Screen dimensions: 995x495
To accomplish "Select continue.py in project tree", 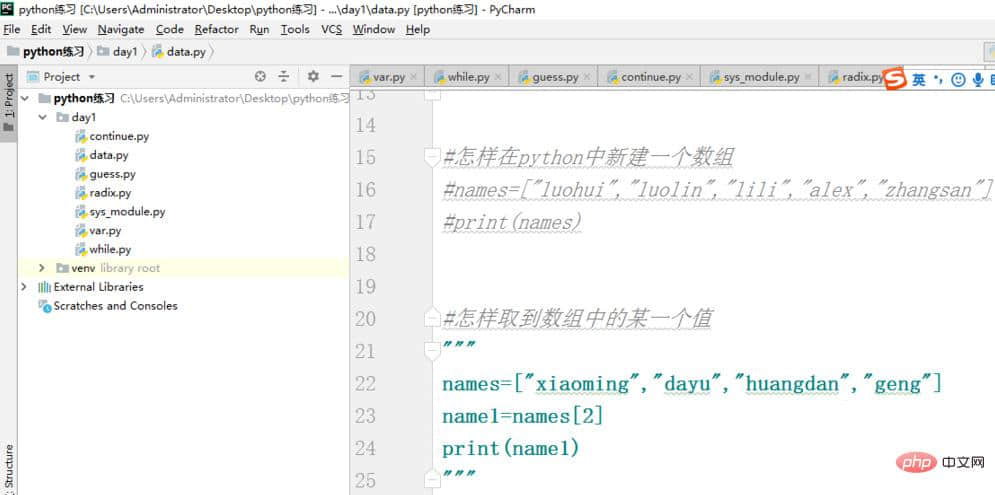I will pos(119,136).
